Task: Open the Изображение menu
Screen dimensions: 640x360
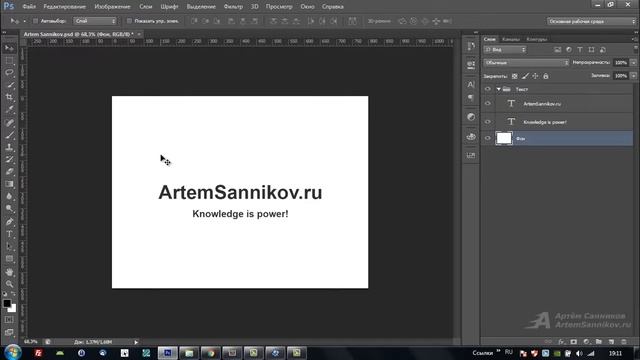Action: 112,7
